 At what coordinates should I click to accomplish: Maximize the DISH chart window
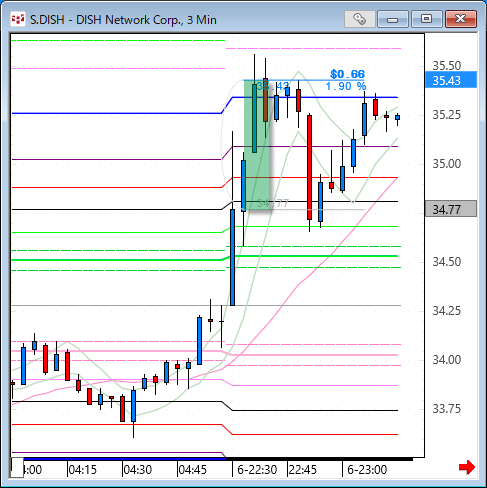[426, 19]
